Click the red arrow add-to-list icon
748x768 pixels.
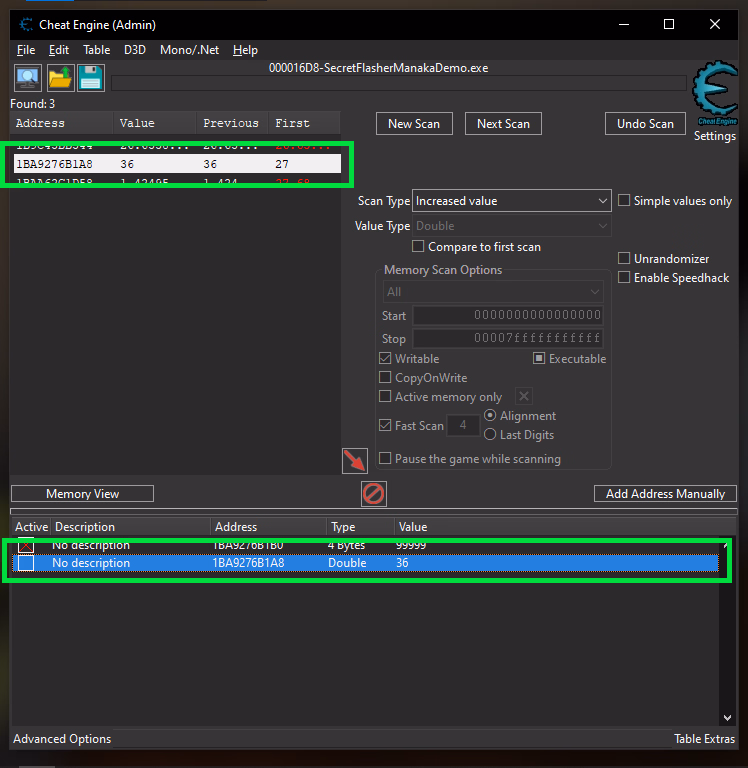click(x=355, y=461)
